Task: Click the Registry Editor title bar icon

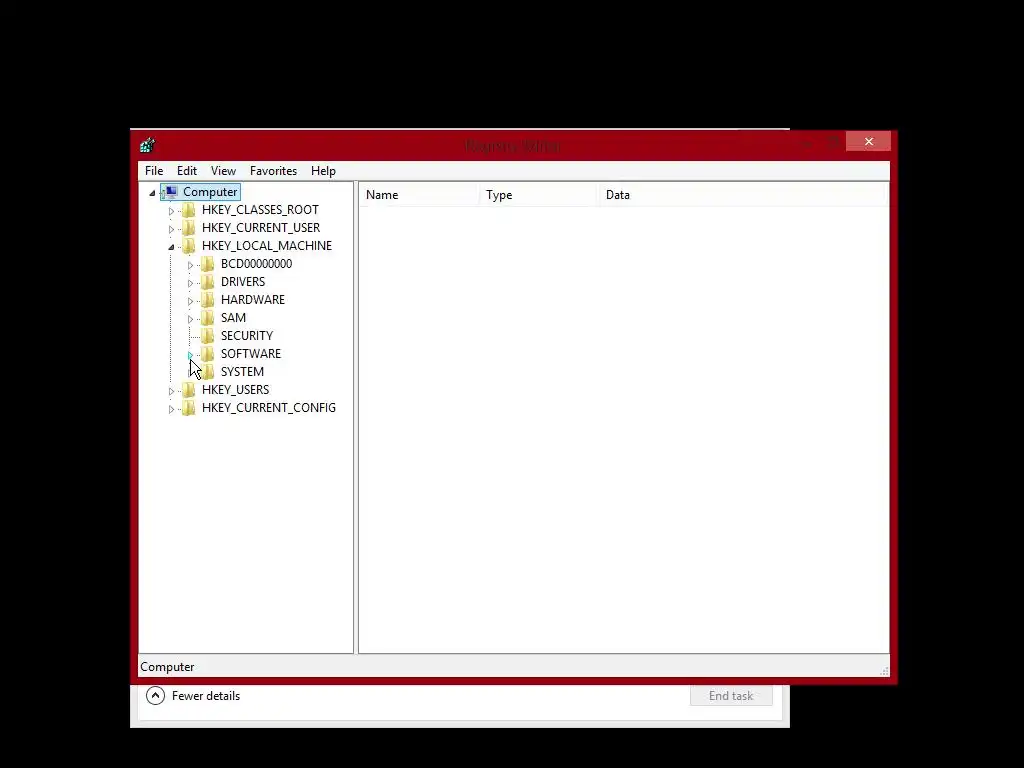Action: tap(147, 144)
